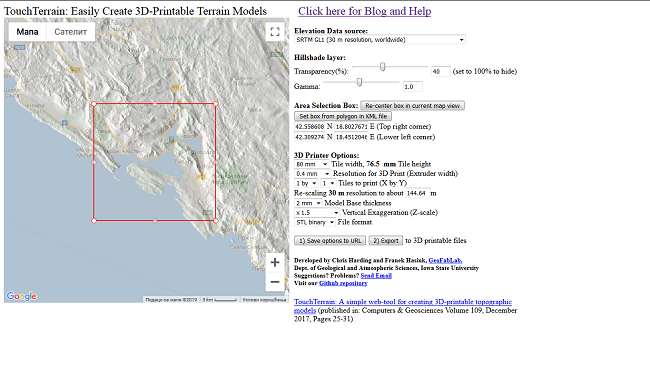This screenshot has width=650, height=365.
Task: Toggle fullscreen map view icon
Action: point(275,32)
